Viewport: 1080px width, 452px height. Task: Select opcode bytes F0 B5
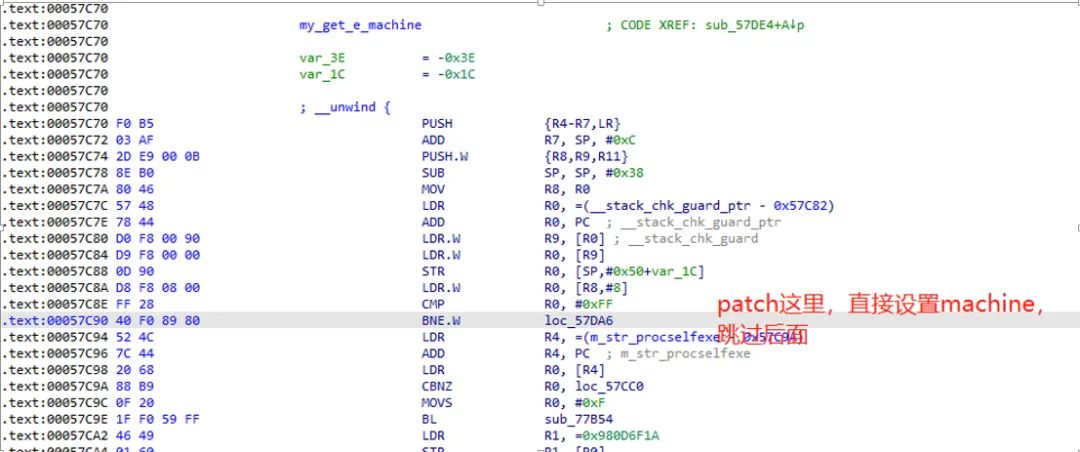coord(134,124)
